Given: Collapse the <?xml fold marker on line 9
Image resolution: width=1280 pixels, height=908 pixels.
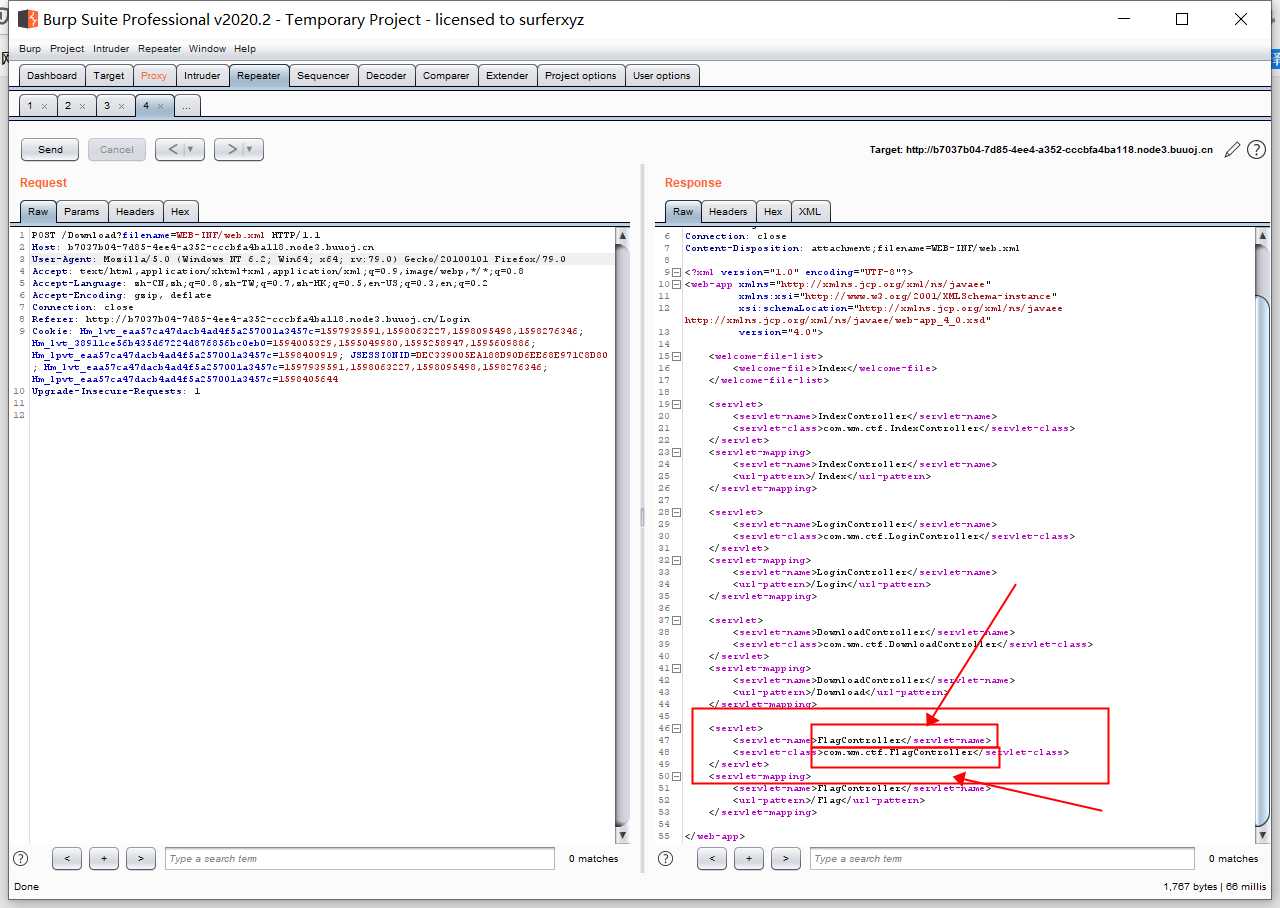Looking at the screenshot, I should point(677,272).
